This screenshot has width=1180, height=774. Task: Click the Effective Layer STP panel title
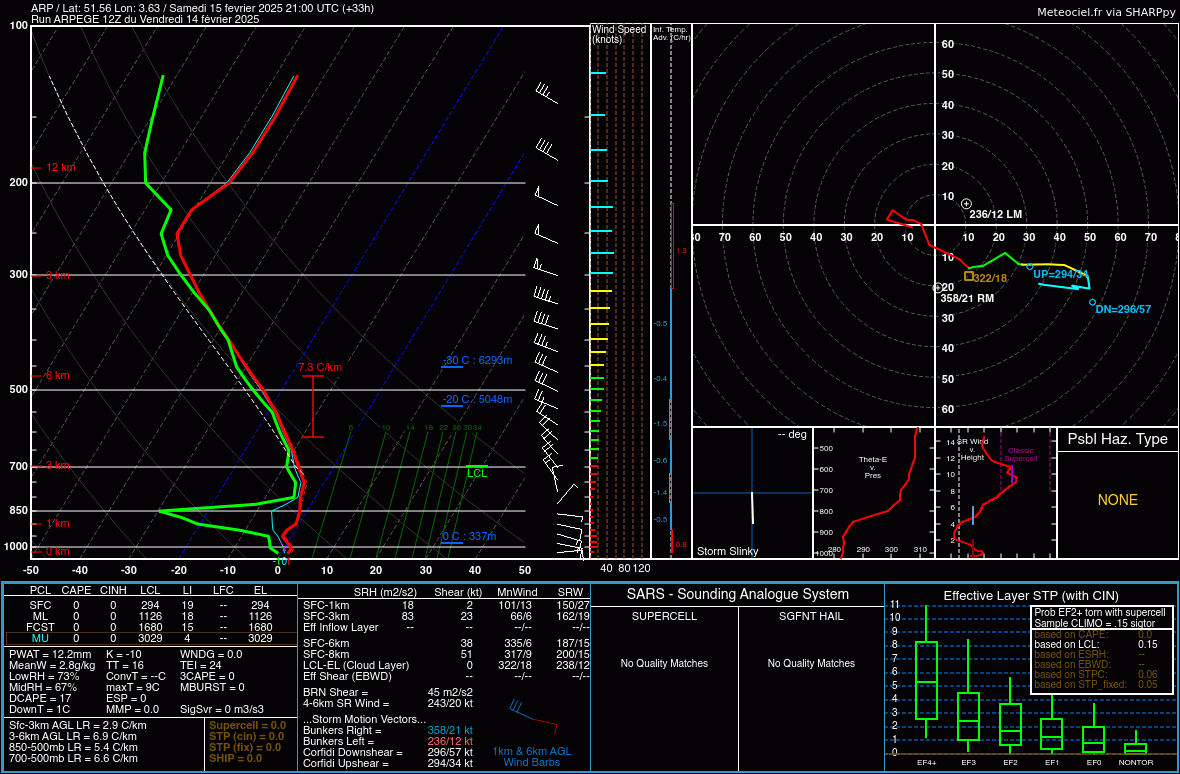(1030, 596)
